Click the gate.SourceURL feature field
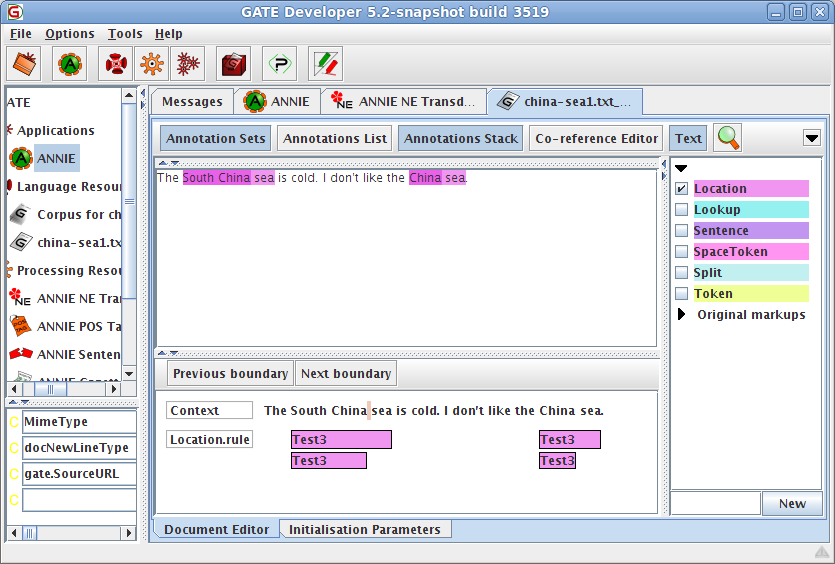Image resolution: width=835 pixels, height=564 pixels. pos(79,474)
